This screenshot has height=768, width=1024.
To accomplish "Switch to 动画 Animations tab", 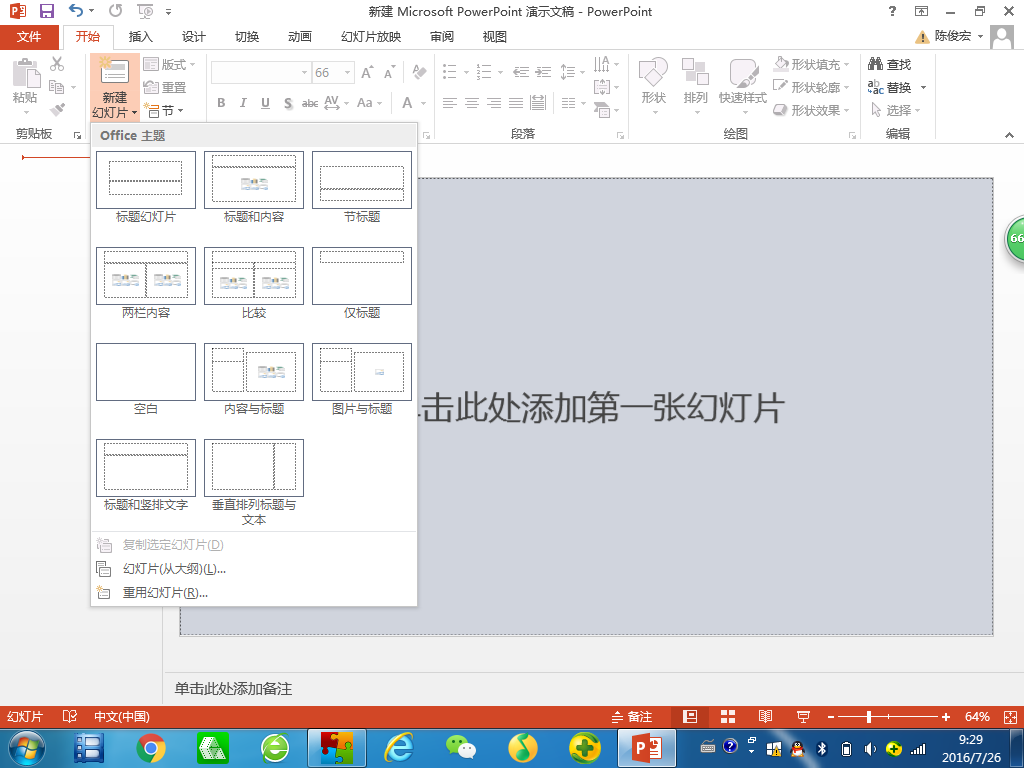I will [300, 37].
